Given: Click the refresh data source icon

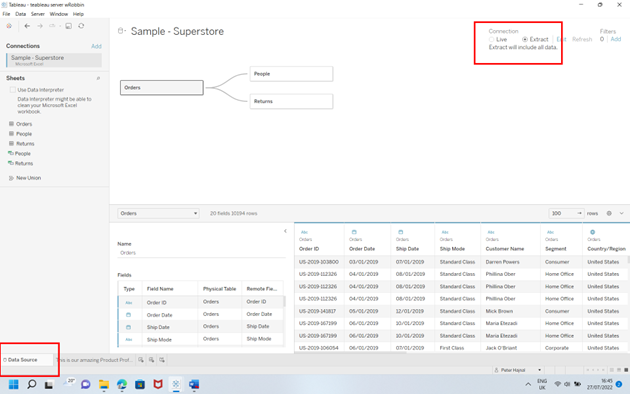Looking at the screenshot, I should tap(81, 26).
